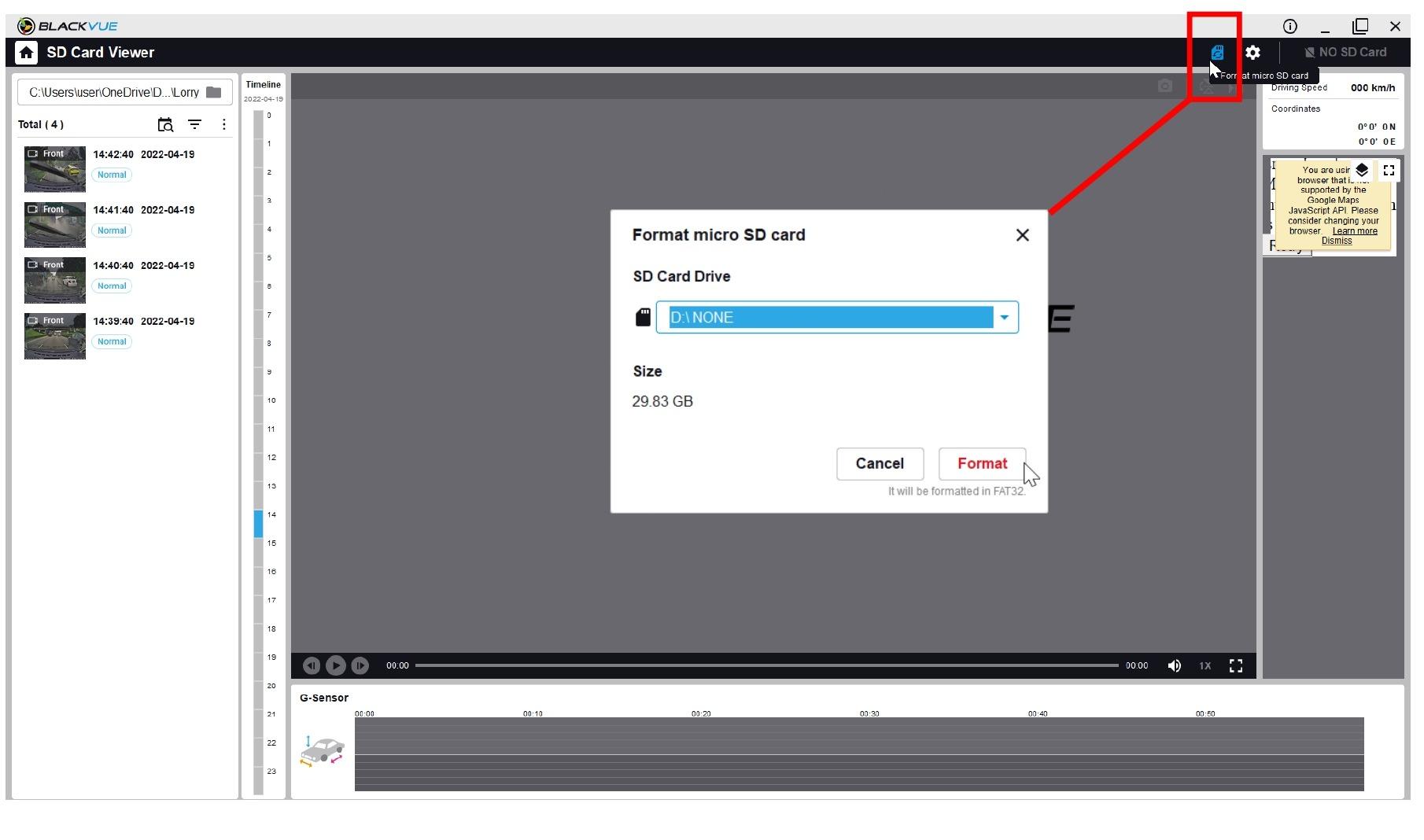Change the 1X playback speed

click(1204, 665)
